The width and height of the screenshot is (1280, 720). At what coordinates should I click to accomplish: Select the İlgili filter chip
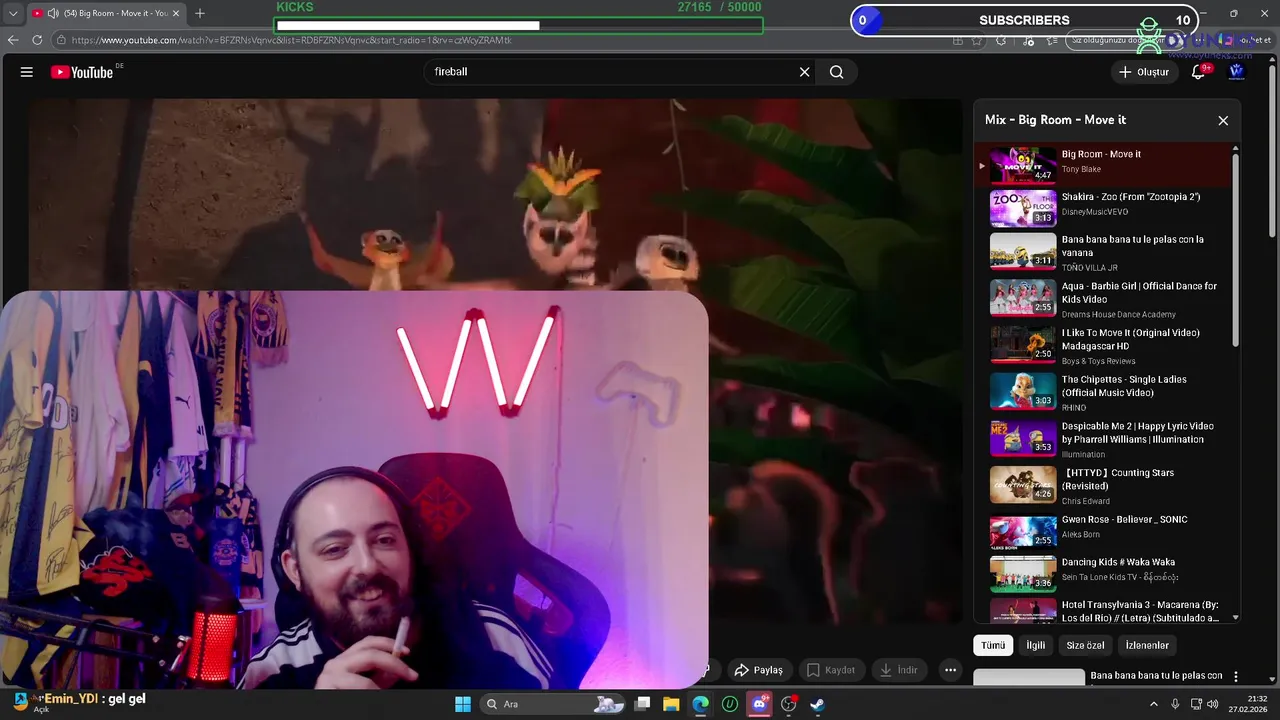coord(1036,645)
